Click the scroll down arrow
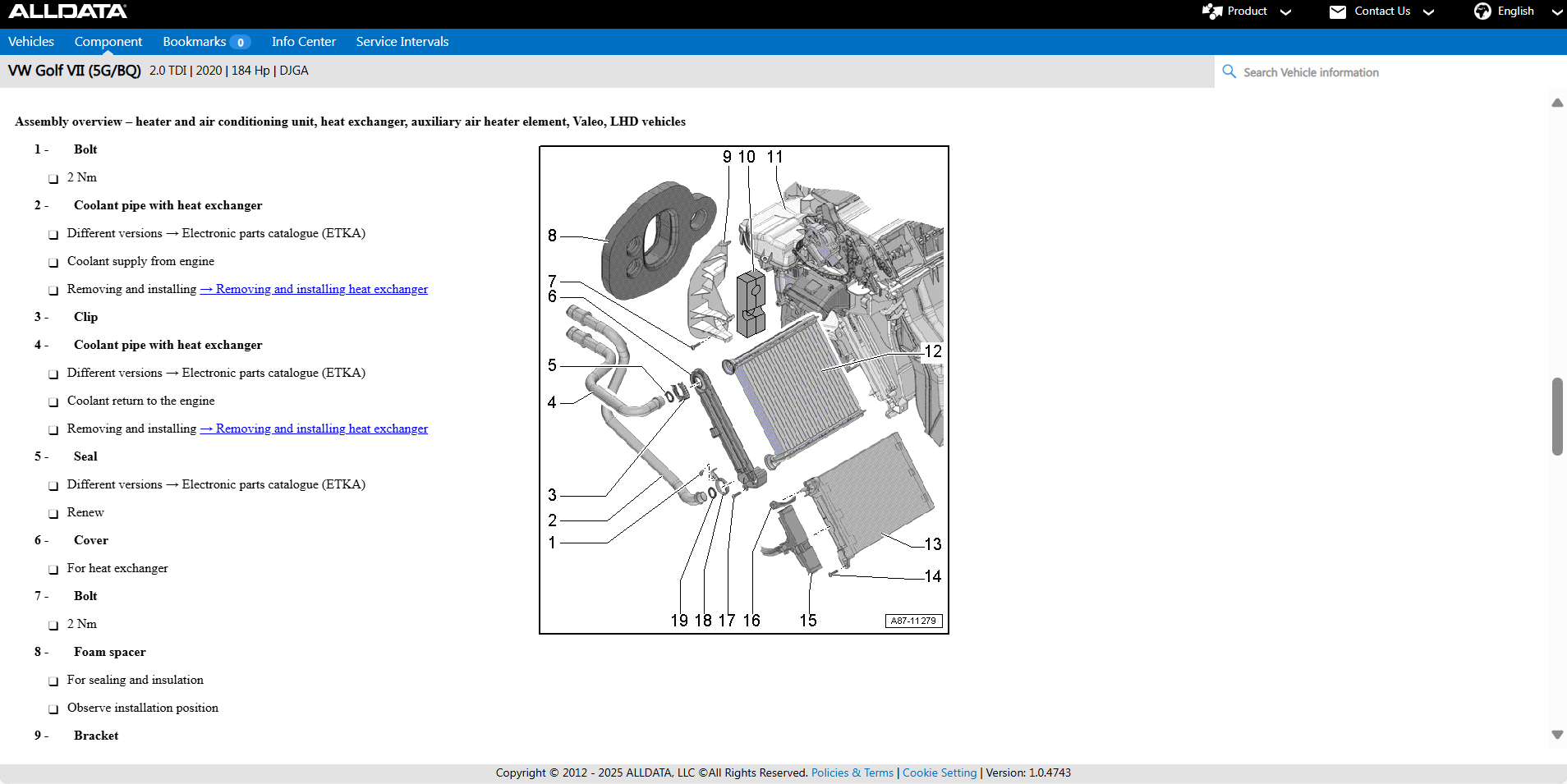The width and height of the screenshot is (1567, 784). (1557, 735)
